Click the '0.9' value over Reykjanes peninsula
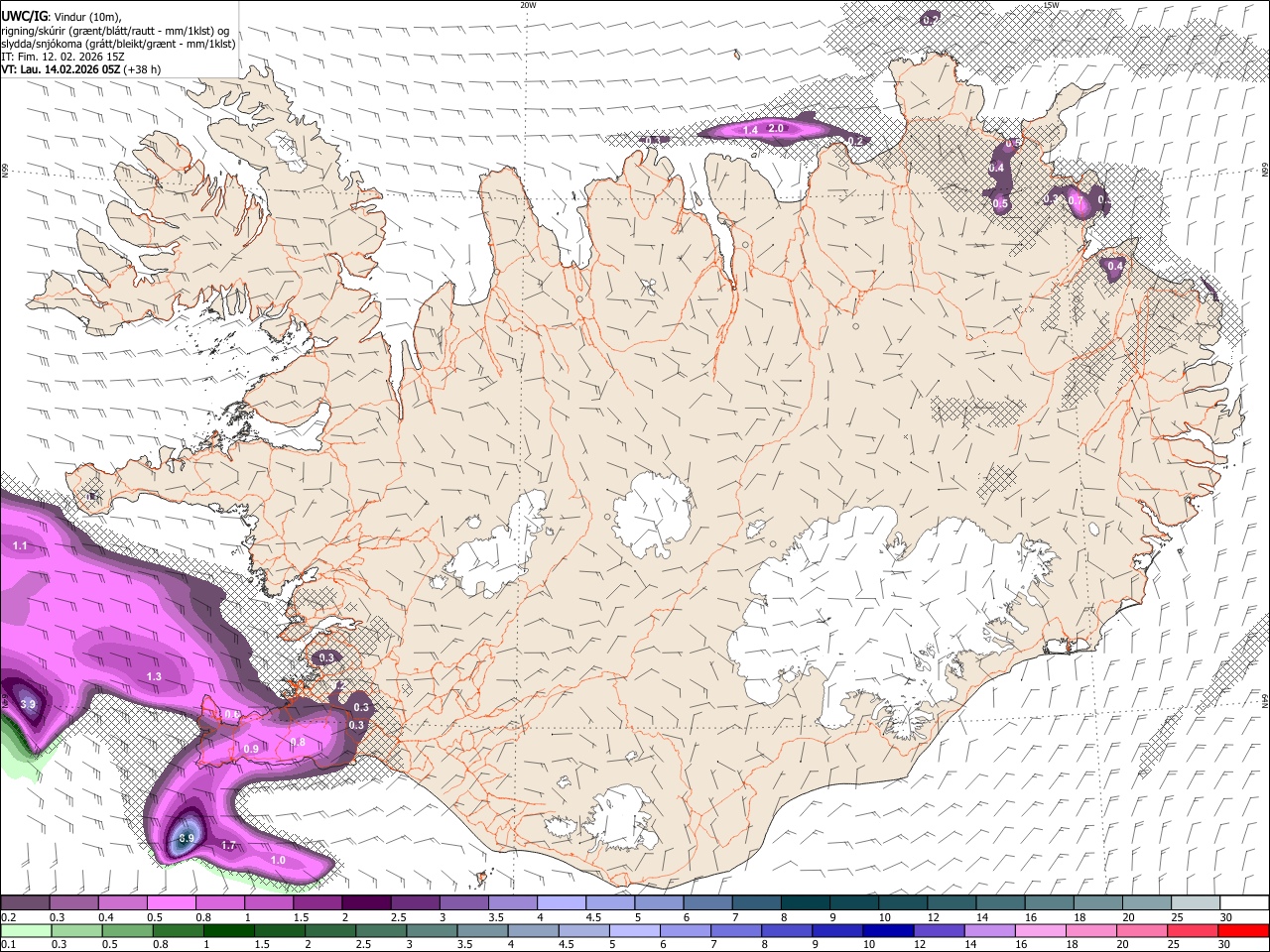This screenshot has height=952, width=1270. [x=251, y=749]
